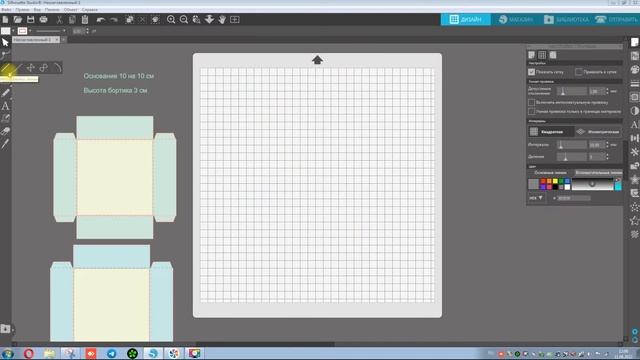Click the drag-zoom down arrow icon
Screen dimensions: 640x360
pyautogui.click(x=209, y=19)
